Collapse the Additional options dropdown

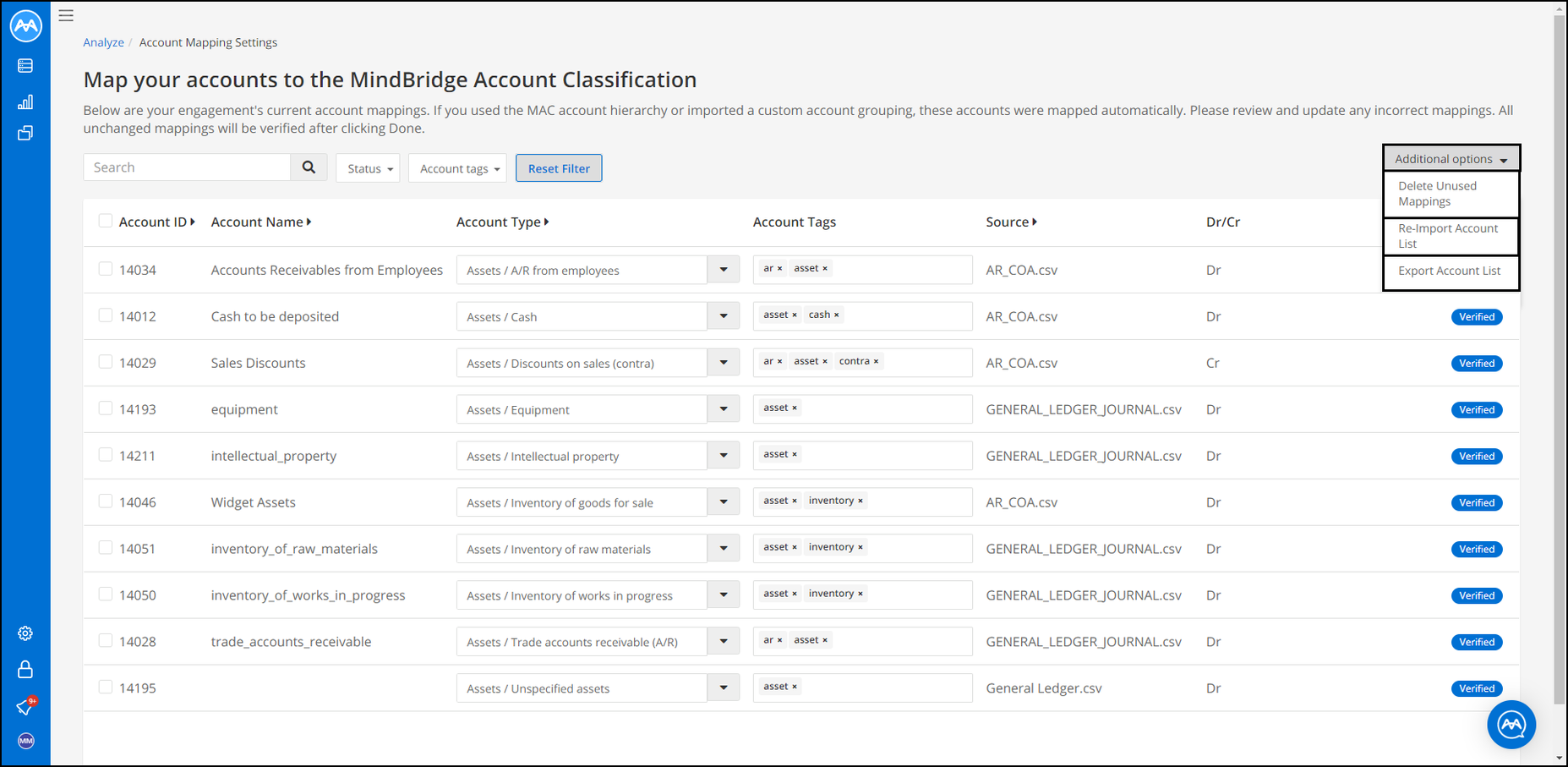[1451, 158]
